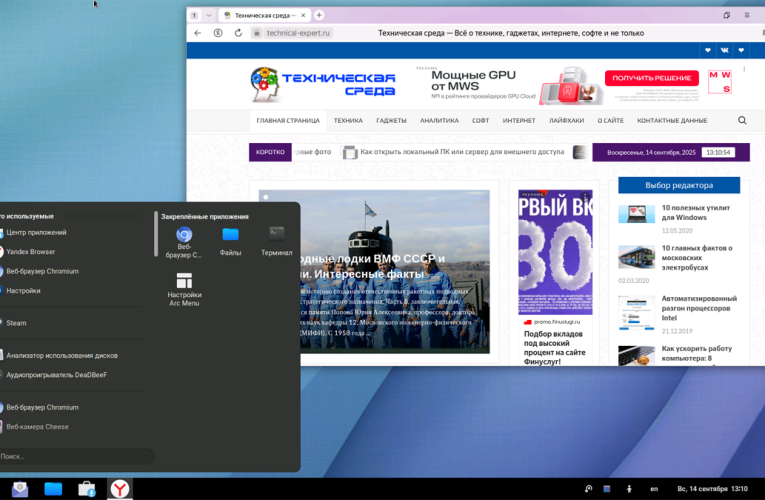This screenshot has width=765, height=500.
Task: Open Yandex browser hamburger menu
Action: [x=746, y=15]
